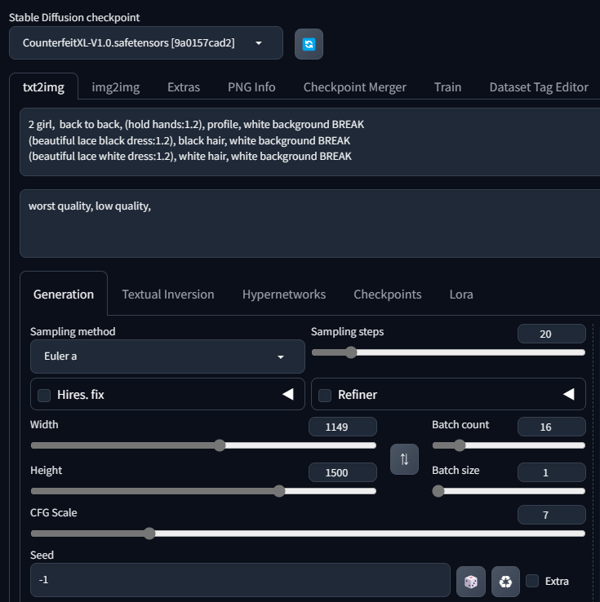Select the Generation sub-tab

[64, 294]
